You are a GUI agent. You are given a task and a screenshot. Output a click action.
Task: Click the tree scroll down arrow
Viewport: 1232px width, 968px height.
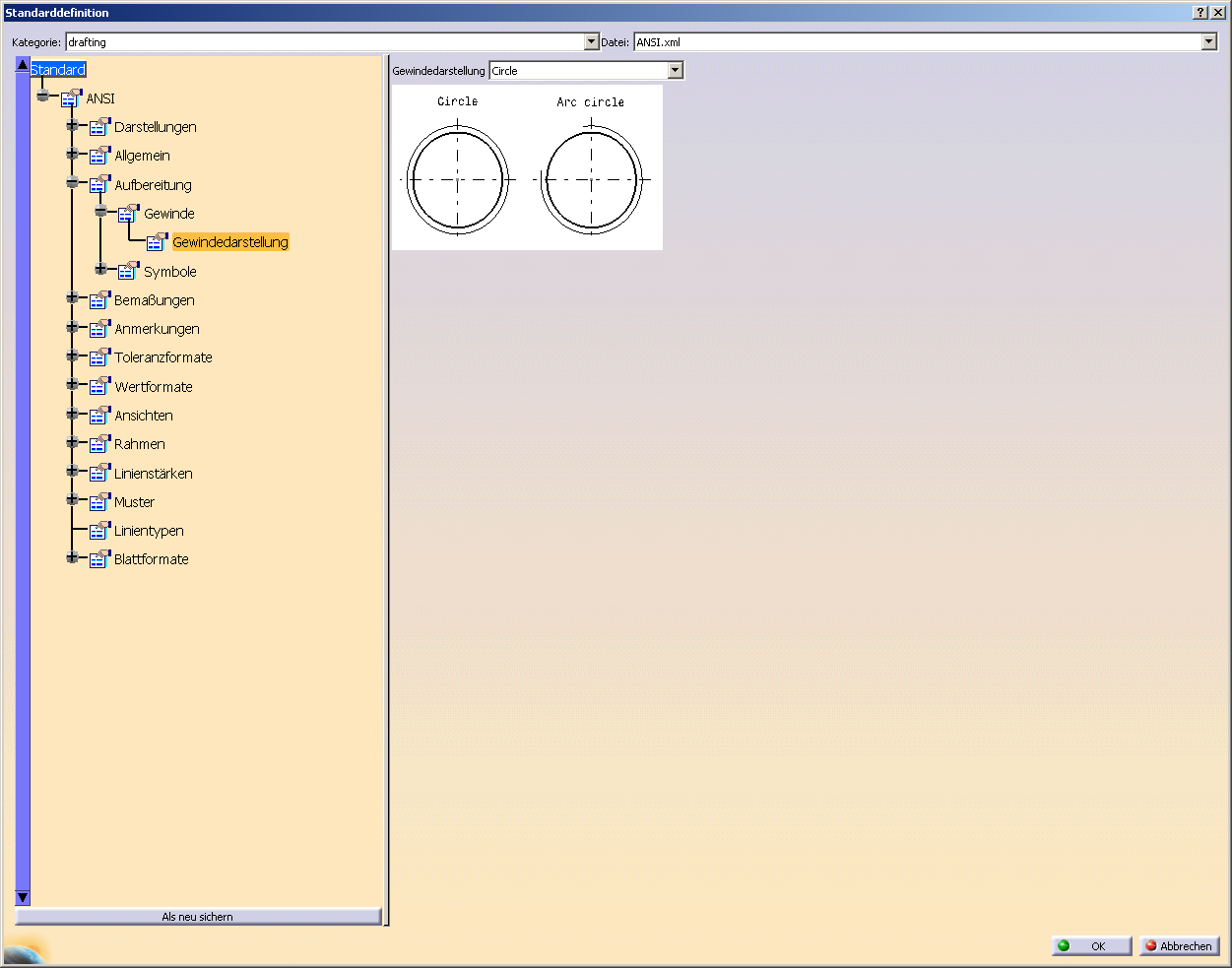click(23, 898)
